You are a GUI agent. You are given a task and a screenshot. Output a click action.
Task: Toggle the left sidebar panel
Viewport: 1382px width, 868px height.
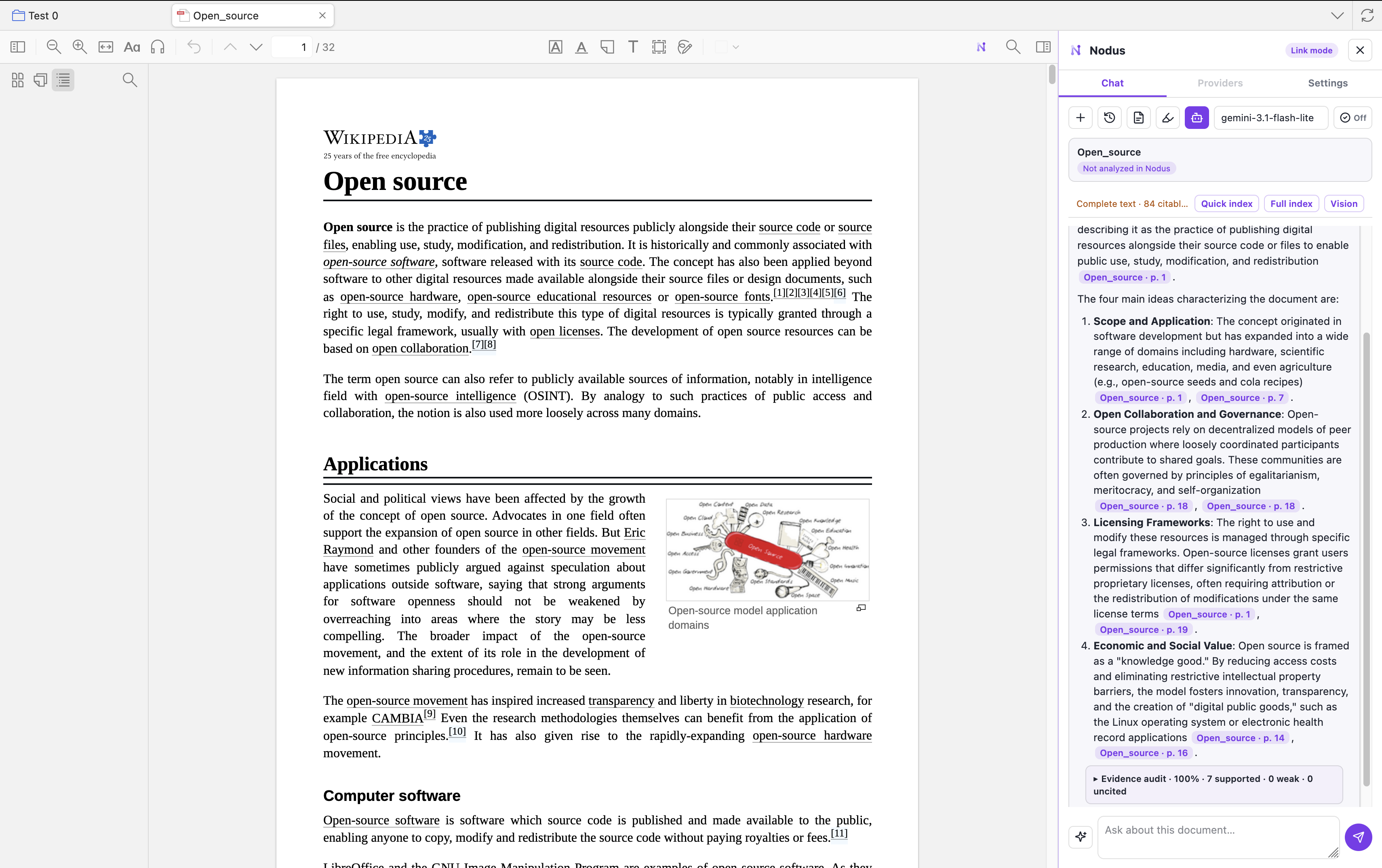18,47
